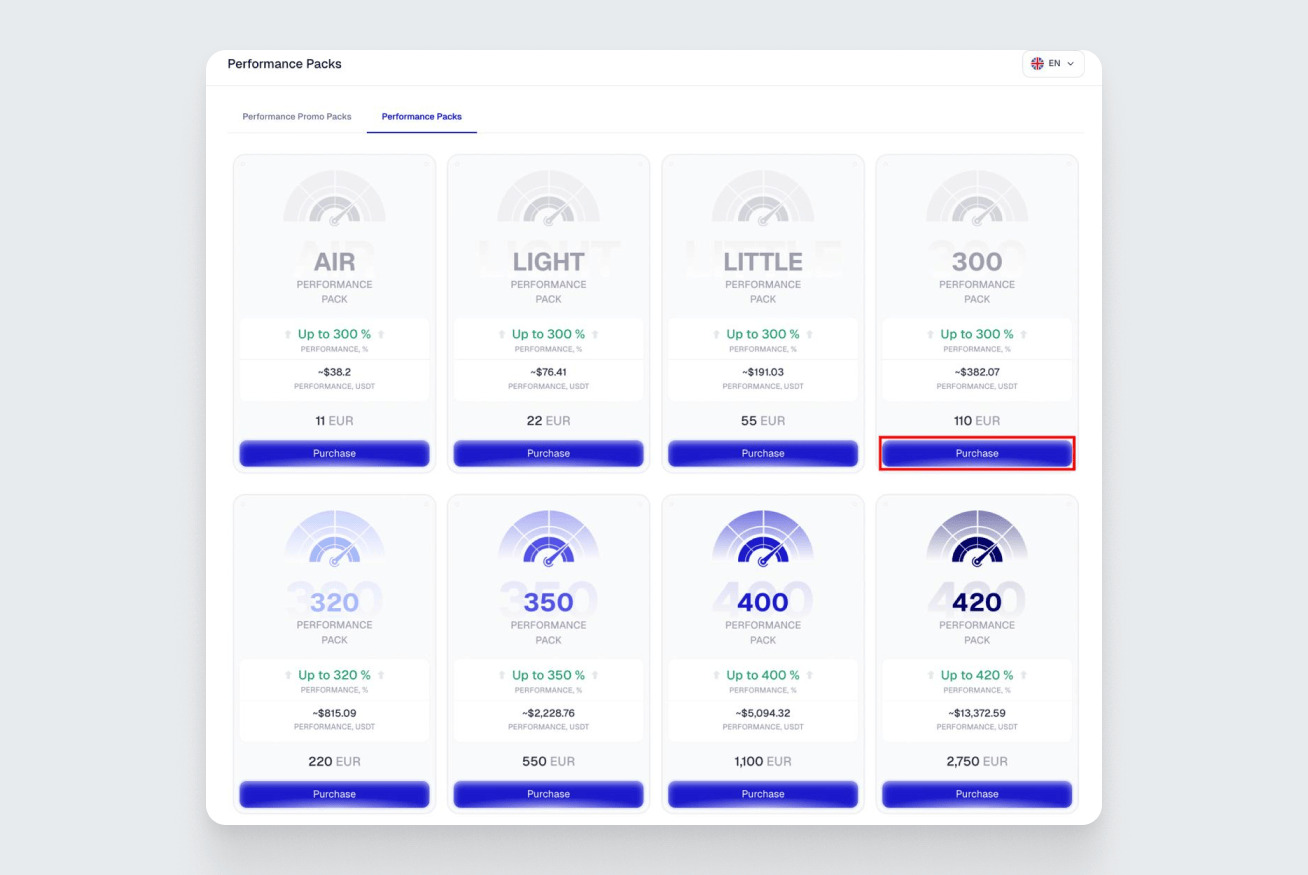
Task: Purchase the 320 pack for 220 EUR
Action: click(334, 794)
